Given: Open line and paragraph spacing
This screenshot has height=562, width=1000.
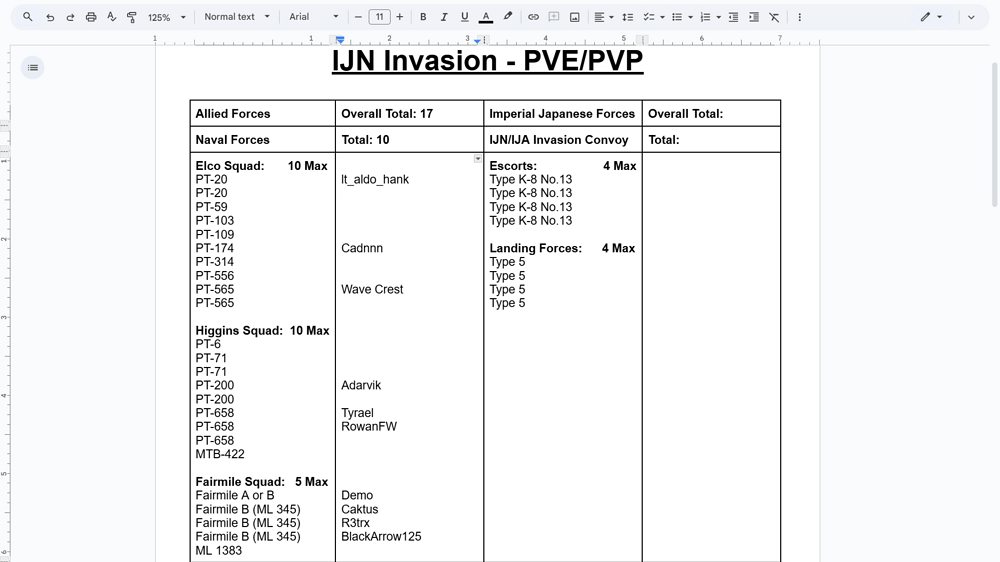Looking at the screenshot, I should 628,17.
